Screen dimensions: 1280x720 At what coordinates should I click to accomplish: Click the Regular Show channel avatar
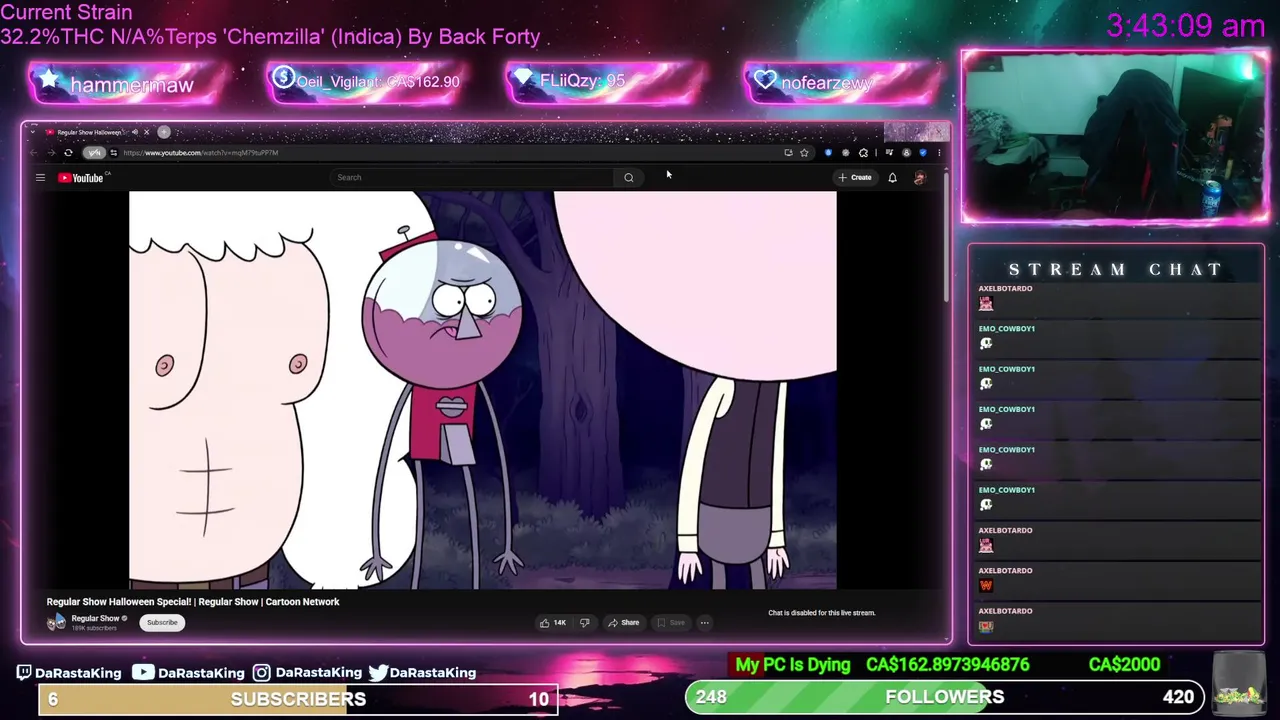56,622
